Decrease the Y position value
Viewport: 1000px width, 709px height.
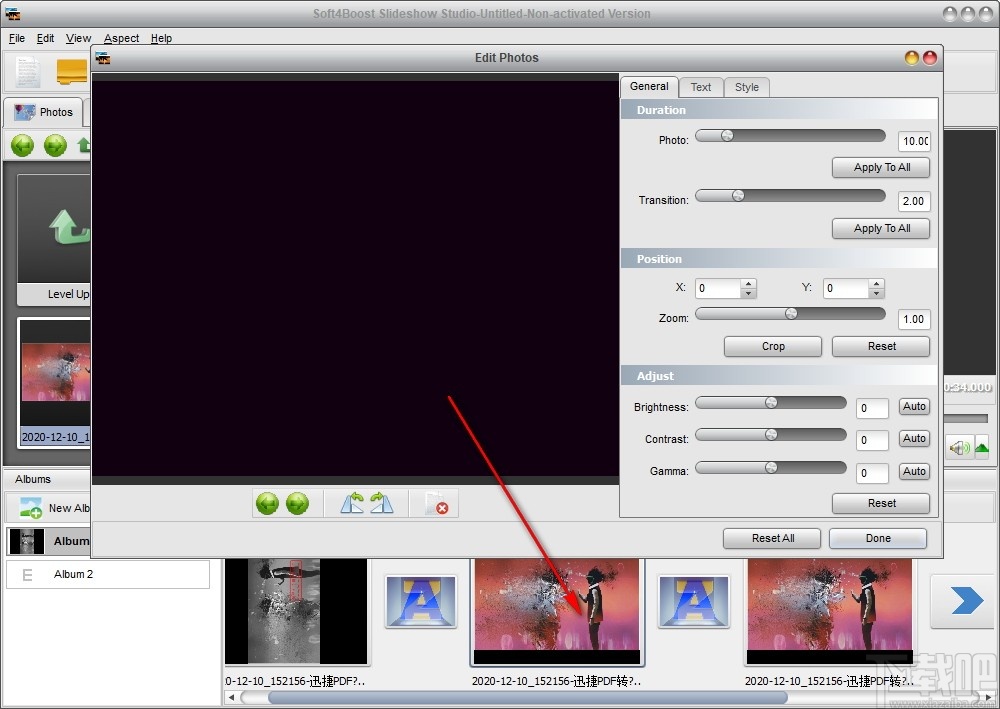(x=877, y=293)
